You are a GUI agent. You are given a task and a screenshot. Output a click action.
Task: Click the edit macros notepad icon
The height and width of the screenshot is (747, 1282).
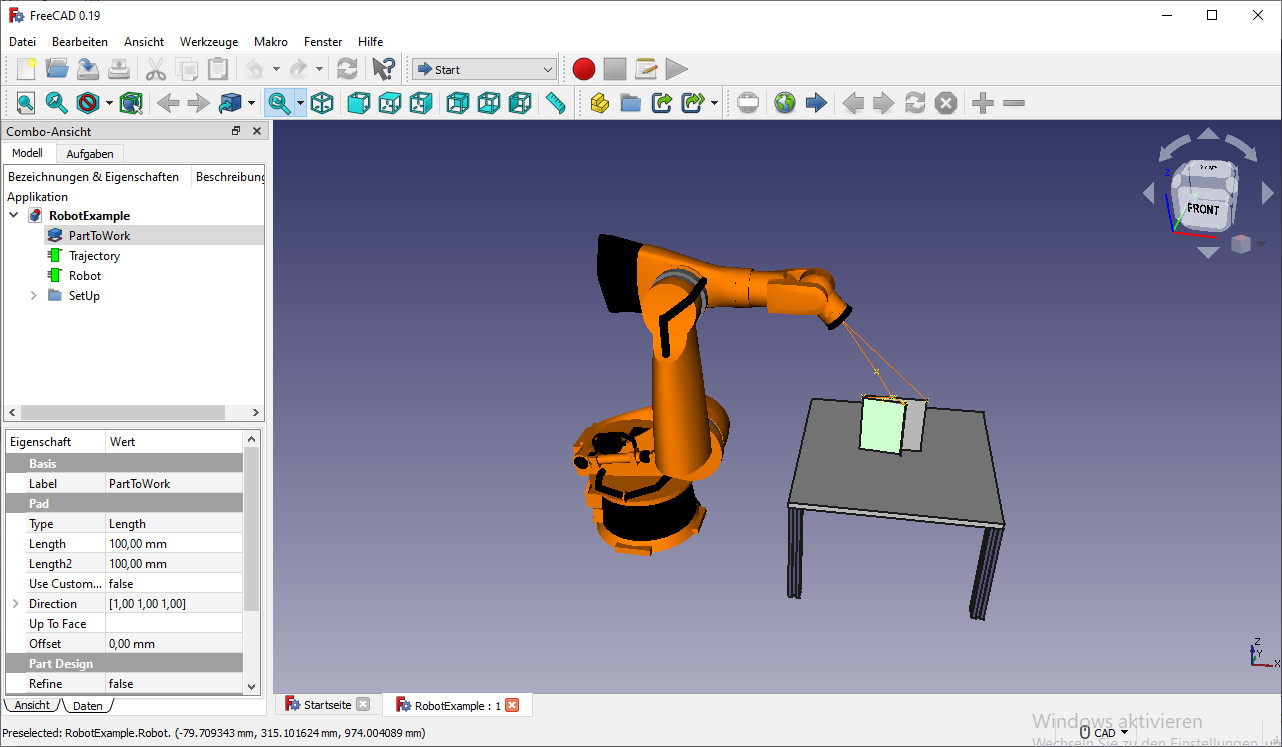[646, 69]
